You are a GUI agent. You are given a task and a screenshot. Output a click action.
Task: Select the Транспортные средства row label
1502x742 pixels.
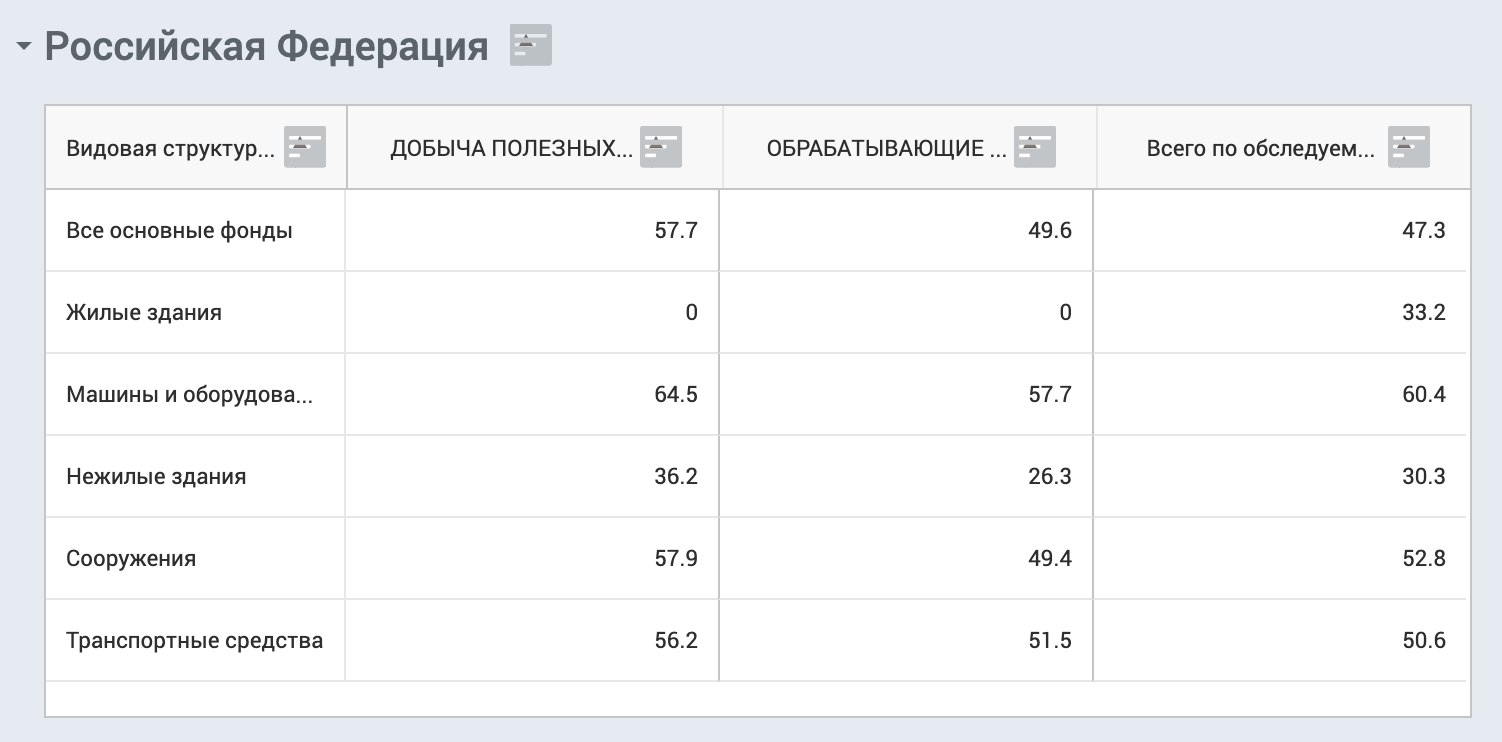tap(195, 641)
